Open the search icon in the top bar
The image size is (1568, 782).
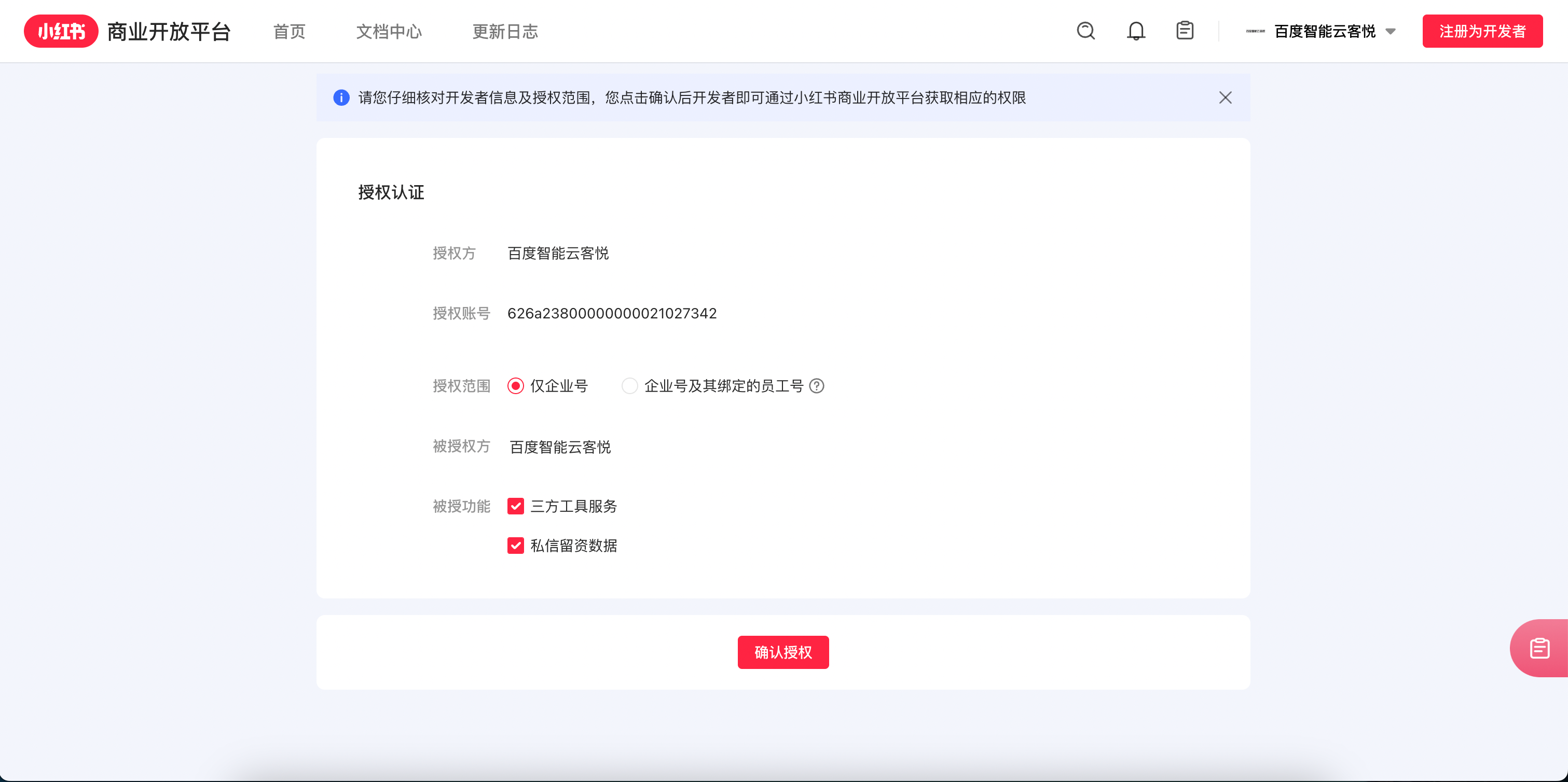coord(1086,31)
